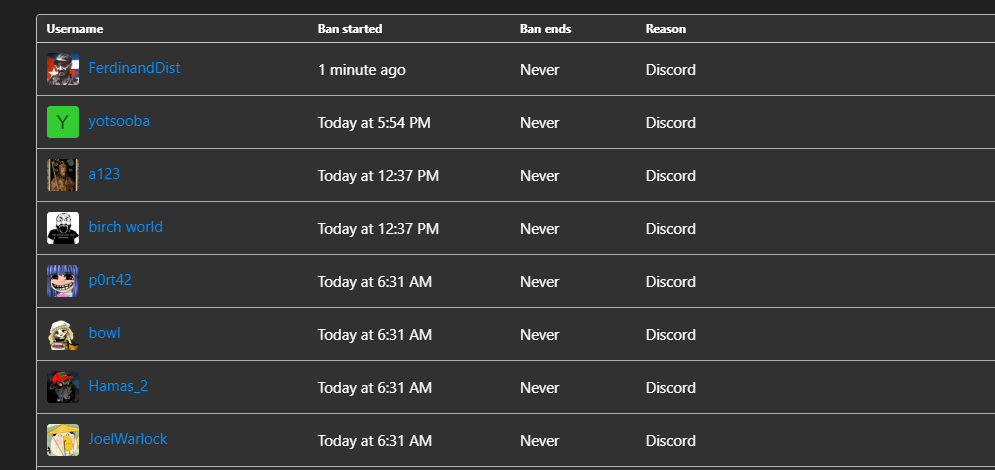Image resolution: width=995 pixels, height=470 pixels.
Task: Open the FerdinandDist profile link
Action: (135, 68)
